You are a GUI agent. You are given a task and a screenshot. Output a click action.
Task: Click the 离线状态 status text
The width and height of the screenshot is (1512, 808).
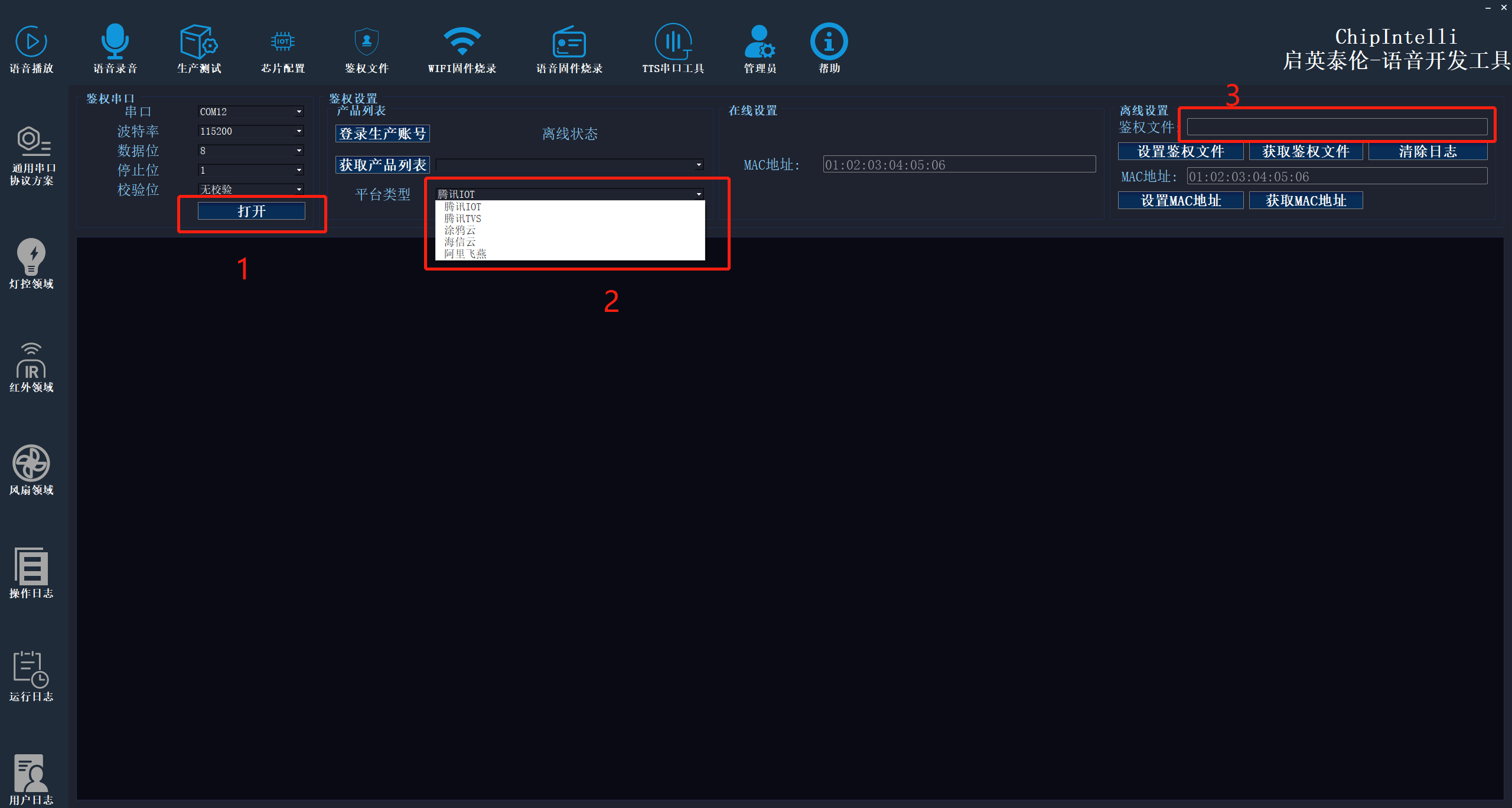tap(570, 134)
